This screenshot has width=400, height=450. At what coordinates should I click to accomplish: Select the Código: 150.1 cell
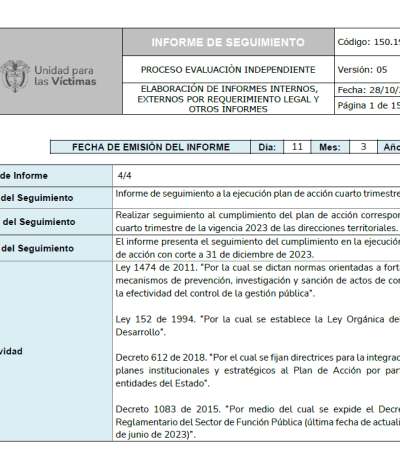point(367,42)
